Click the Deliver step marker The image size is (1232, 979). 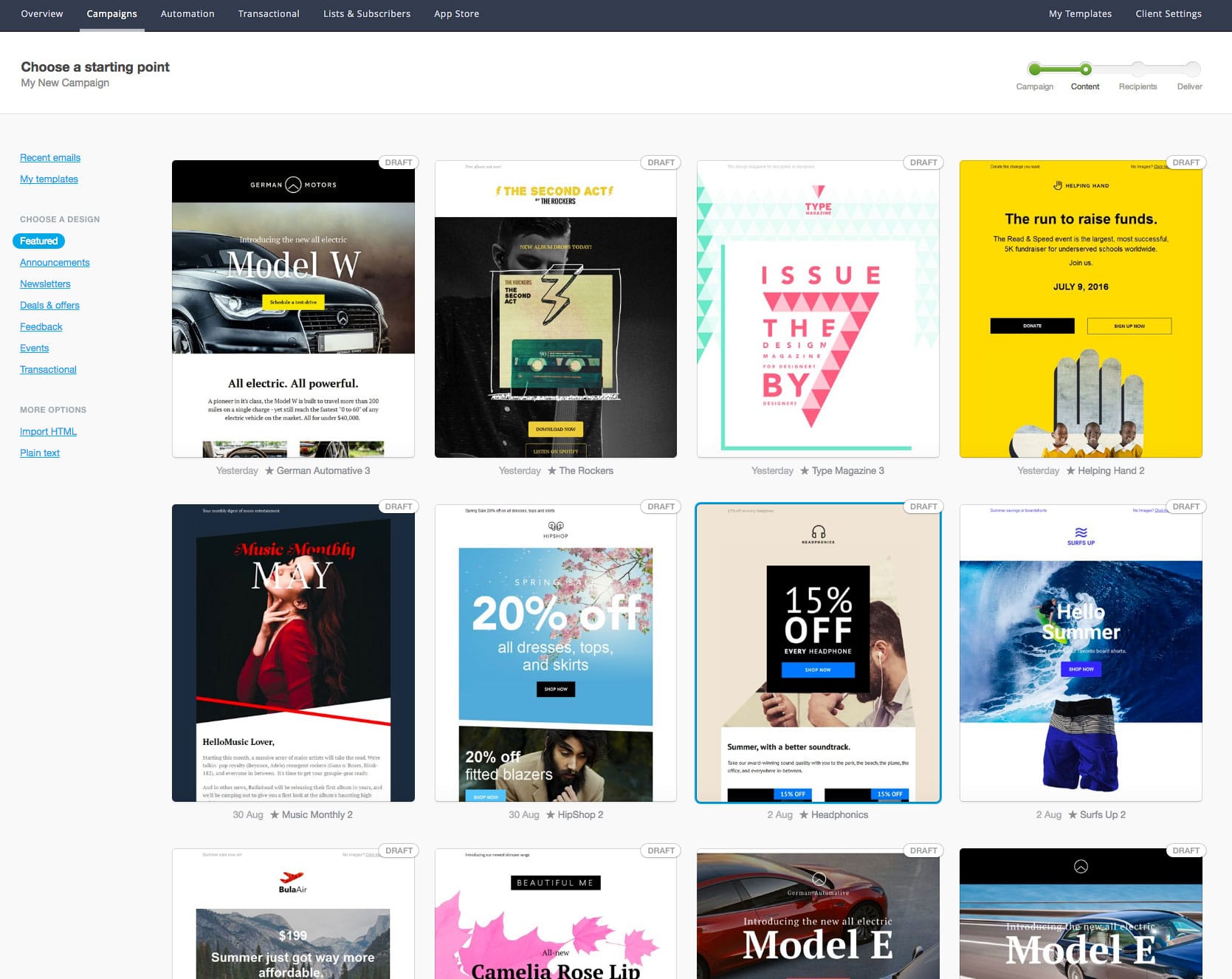[x=1192, y=69]
